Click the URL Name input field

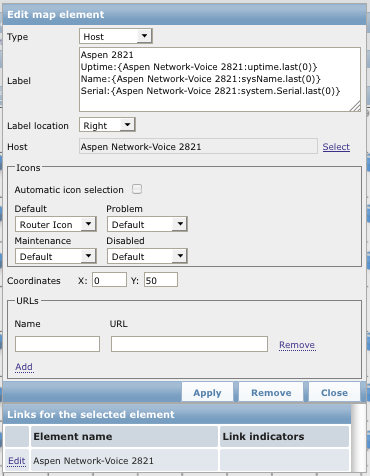pyautogui.click(x=57, y=344)
